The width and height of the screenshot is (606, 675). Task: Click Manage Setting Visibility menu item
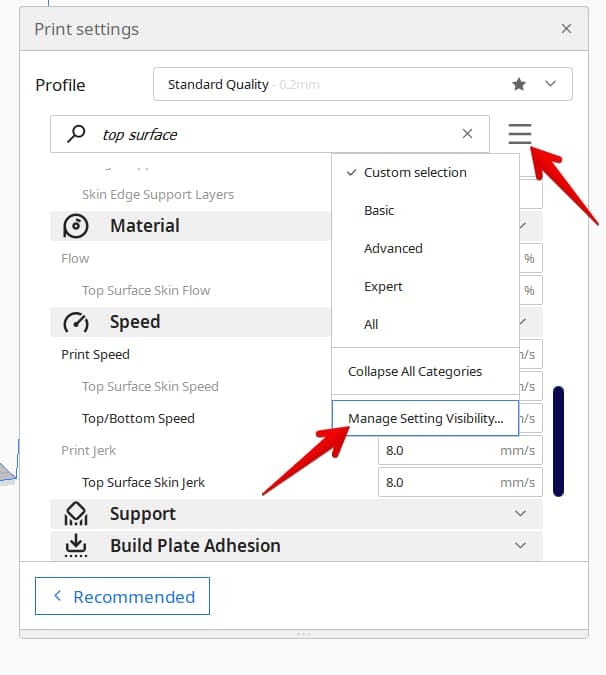tap(425, 418)
